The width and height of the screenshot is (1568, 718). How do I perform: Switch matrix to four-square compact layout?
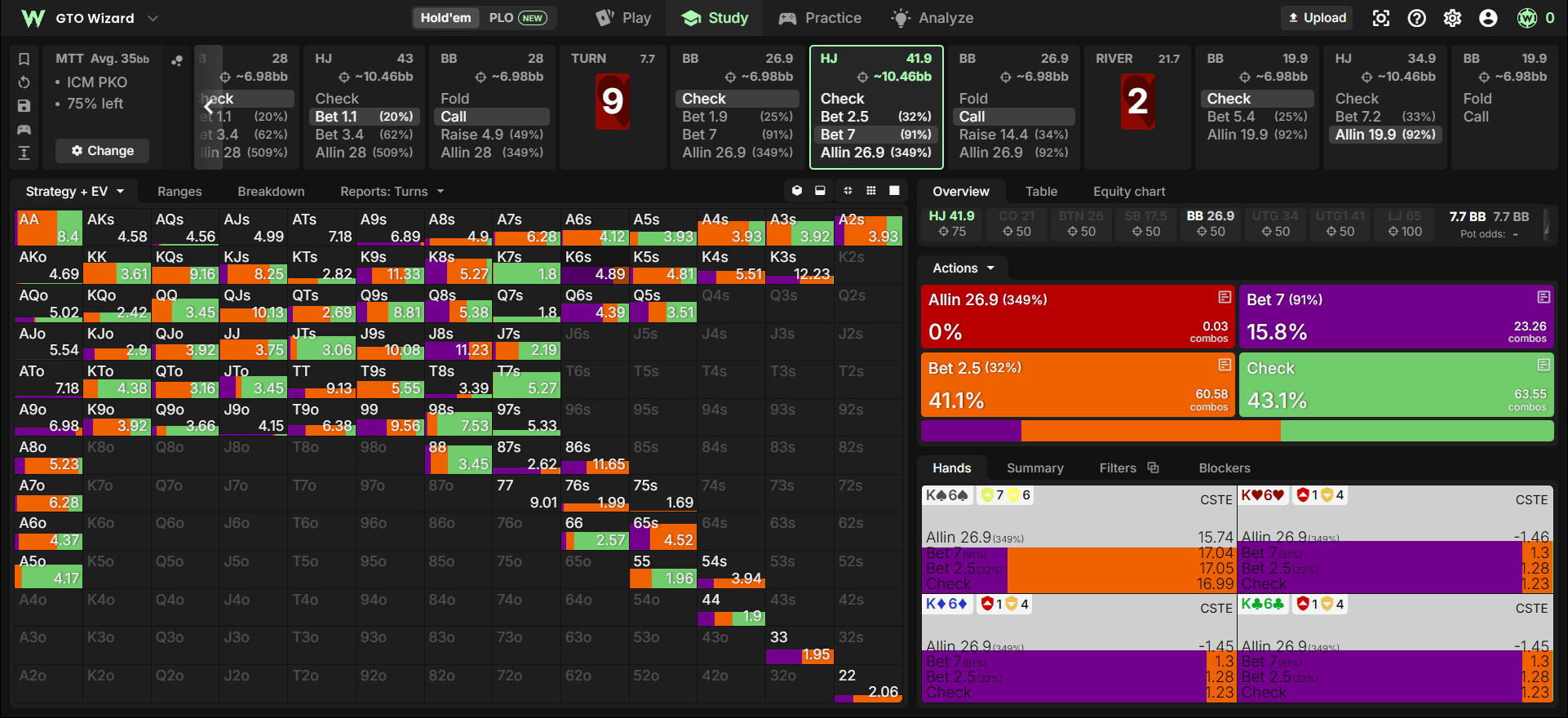point(848,191)
